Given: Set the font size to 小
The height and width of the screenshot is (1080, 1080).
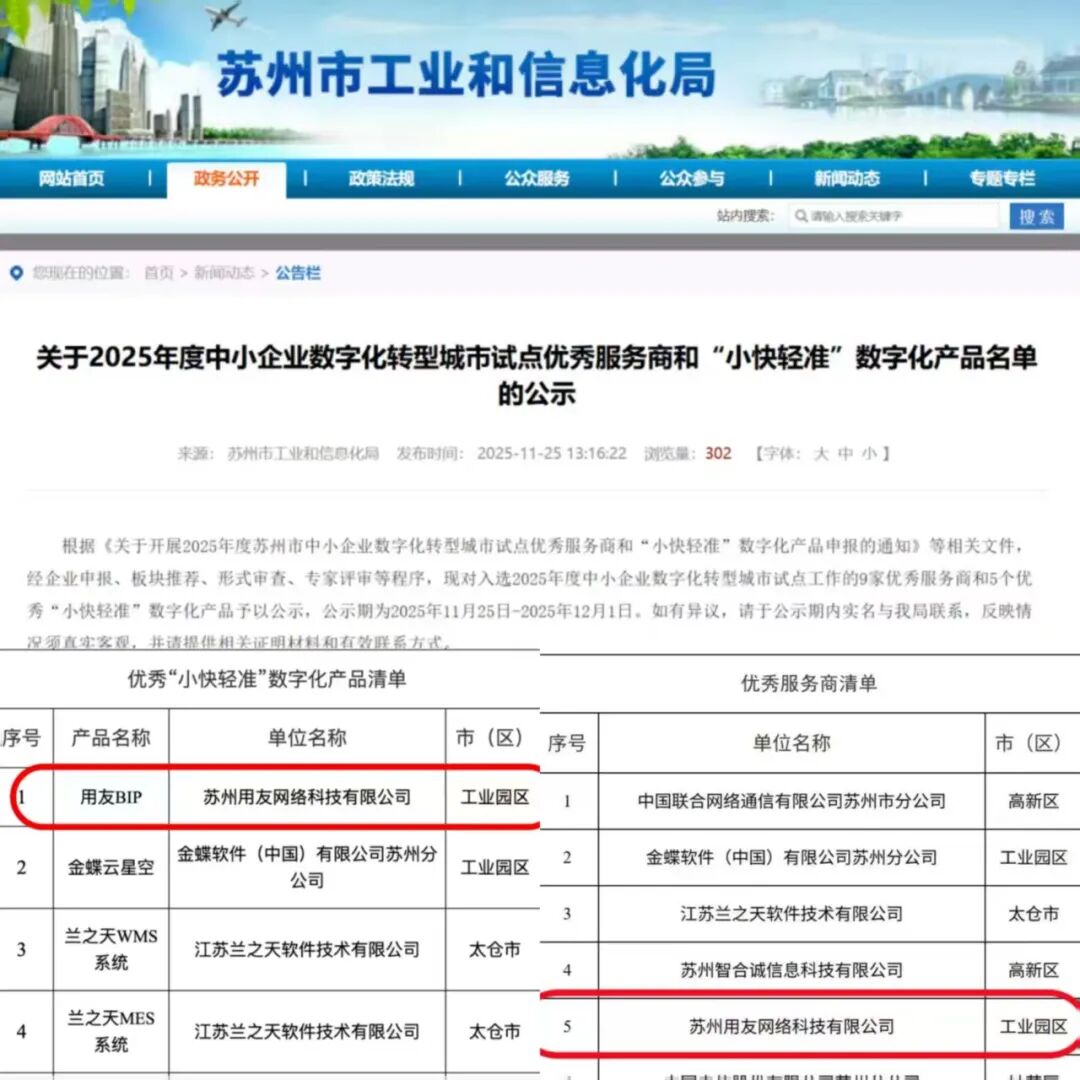Looking at the screenshot, I should click(x=869, y=453).
